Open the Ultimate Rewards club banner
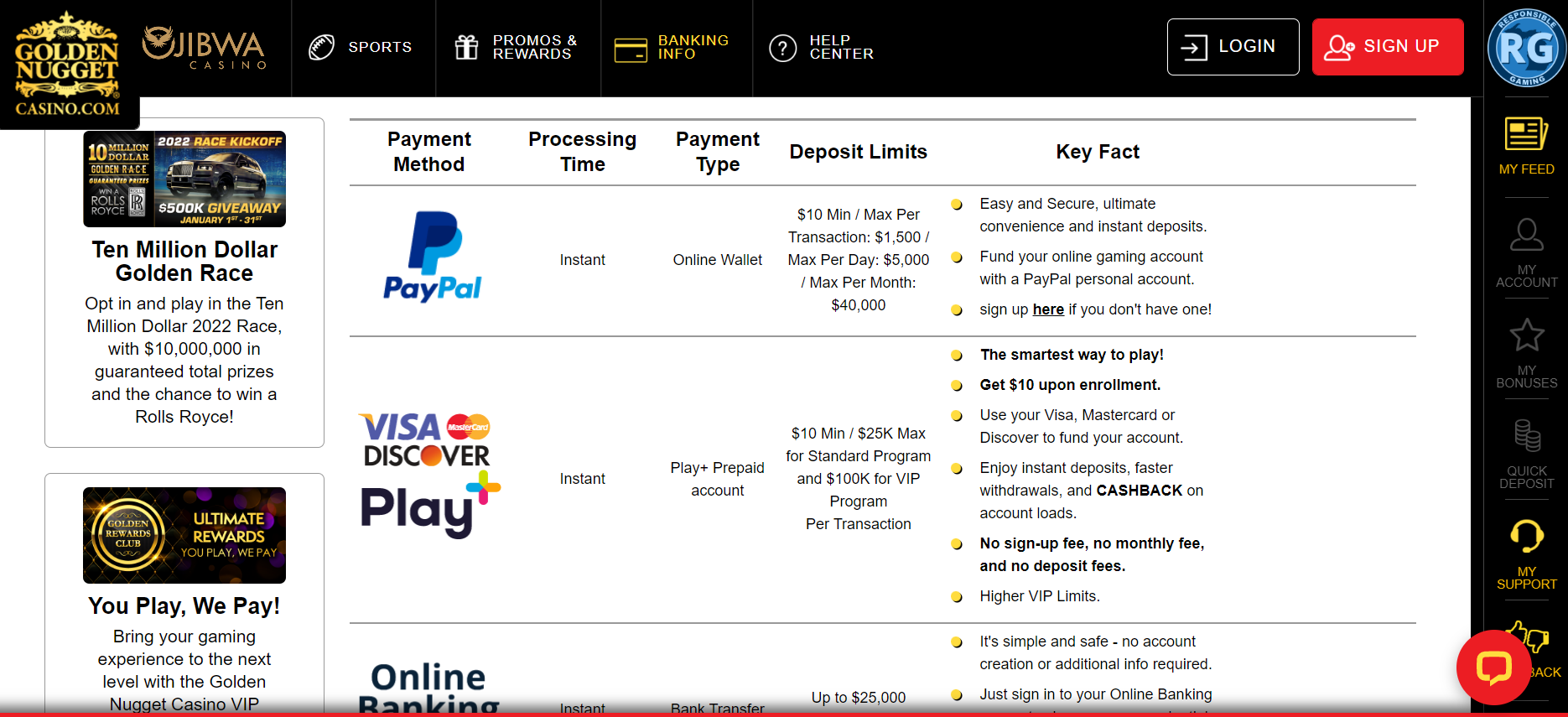Viewport: 1568px width, 717px height. click(x=184, y=535)
